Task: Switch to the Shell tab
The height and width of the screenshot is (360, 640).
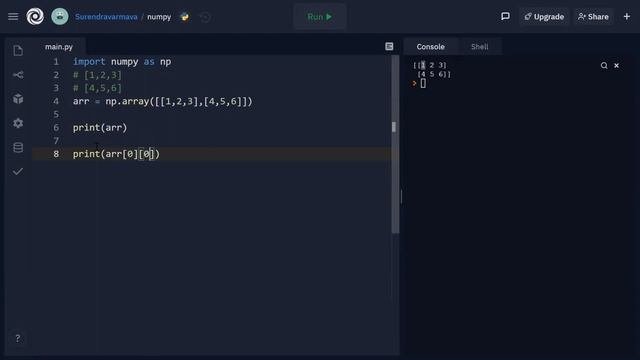Action: 480,47
